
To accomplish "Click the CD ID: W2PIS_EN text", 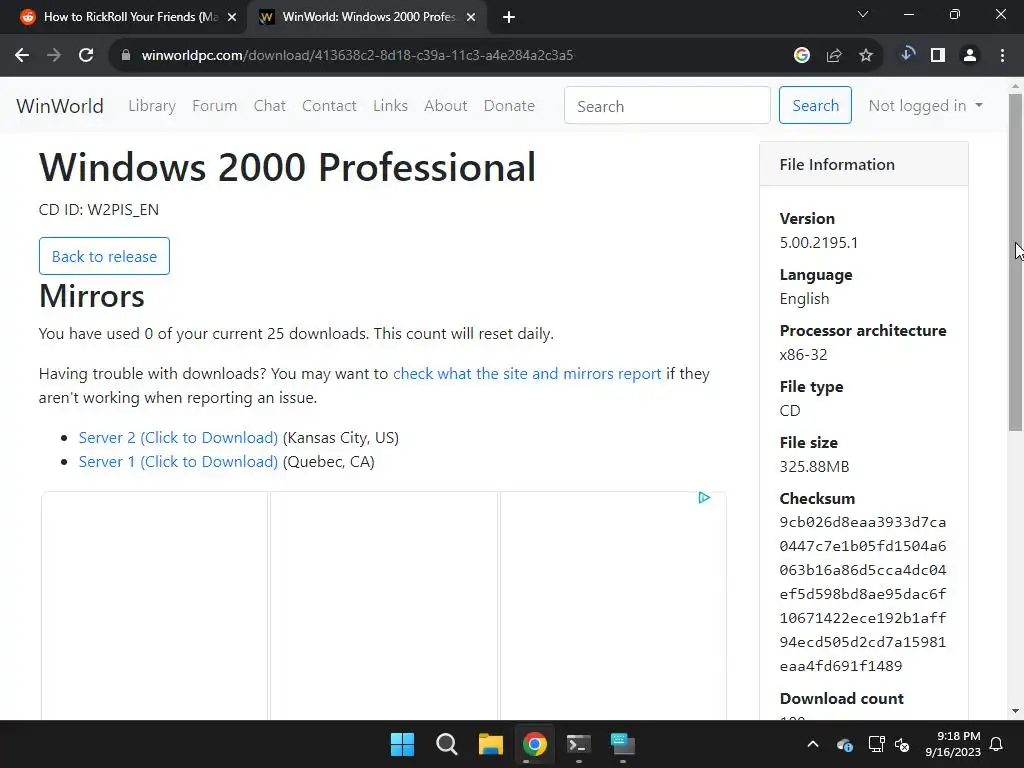I will pyautogui.click(x=99, y=210).
